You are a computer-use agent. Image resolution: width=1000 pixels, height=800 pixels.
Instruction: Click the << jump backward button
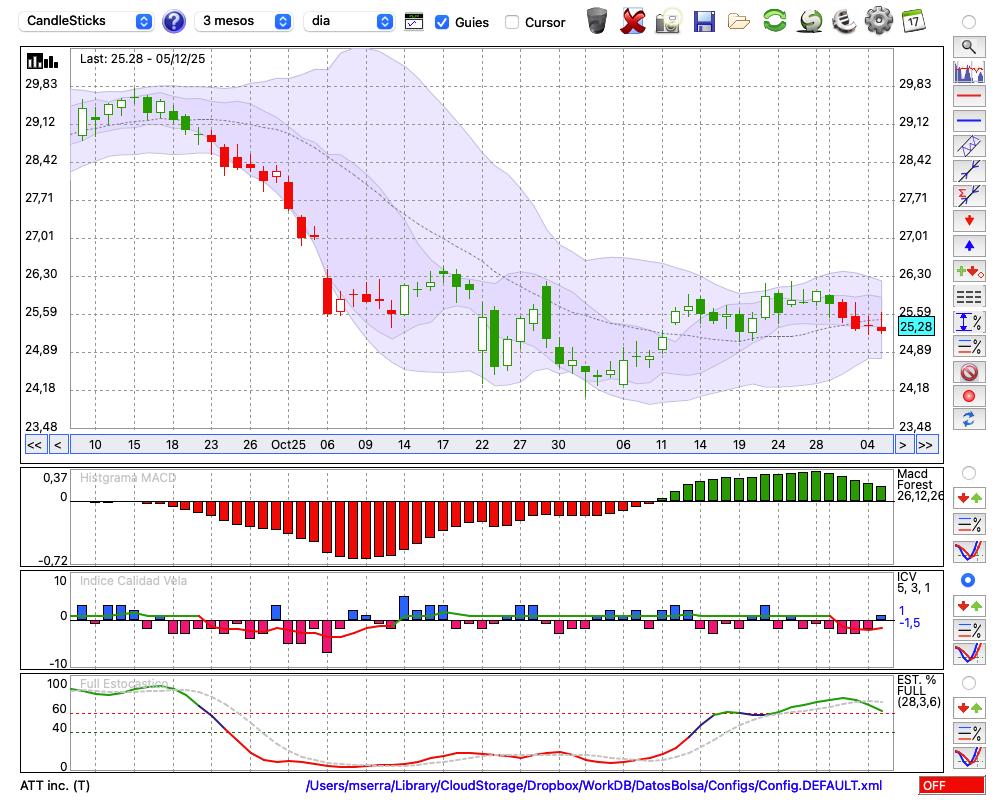[x=34, y=445]
